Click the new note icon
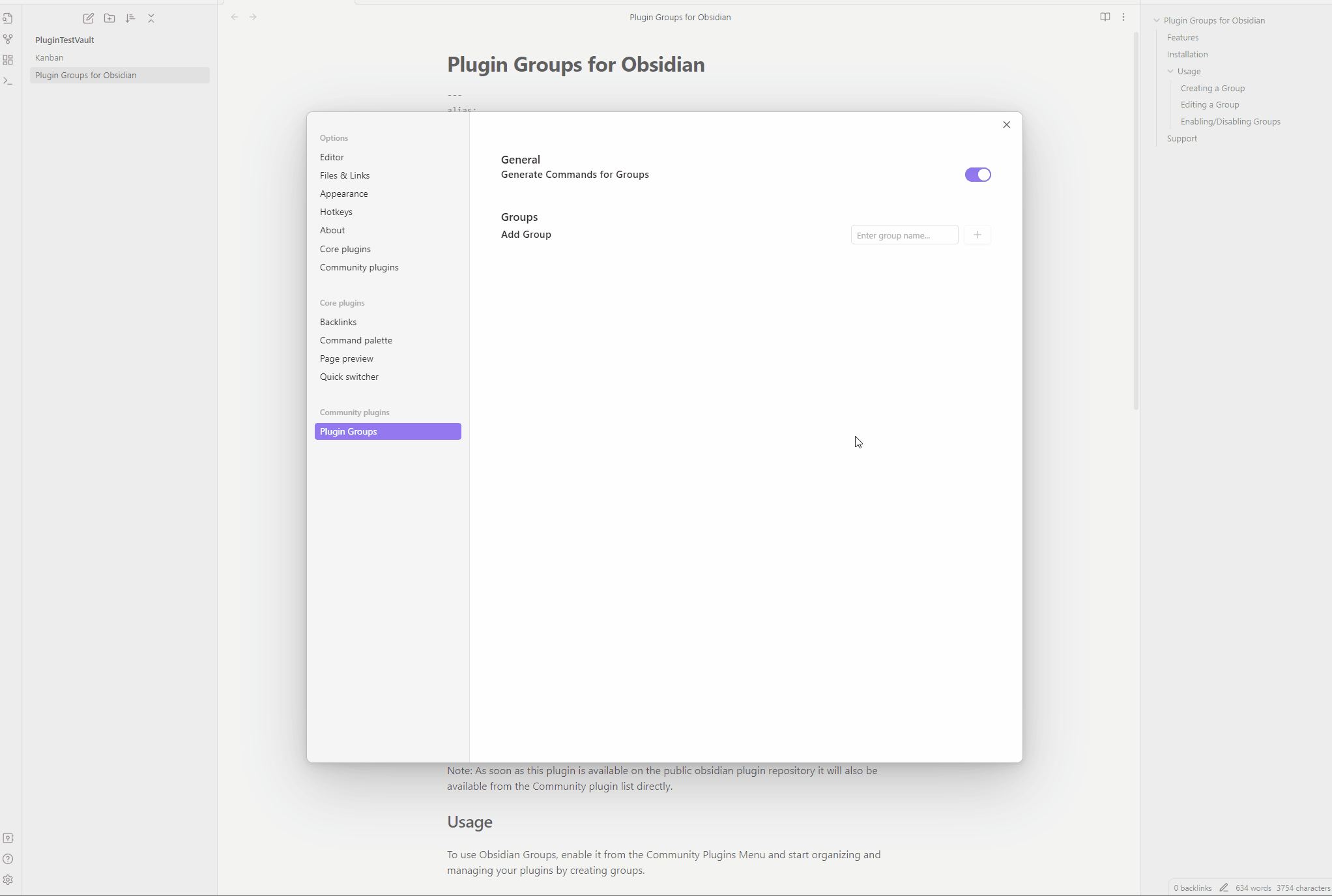 pos(89,18)
